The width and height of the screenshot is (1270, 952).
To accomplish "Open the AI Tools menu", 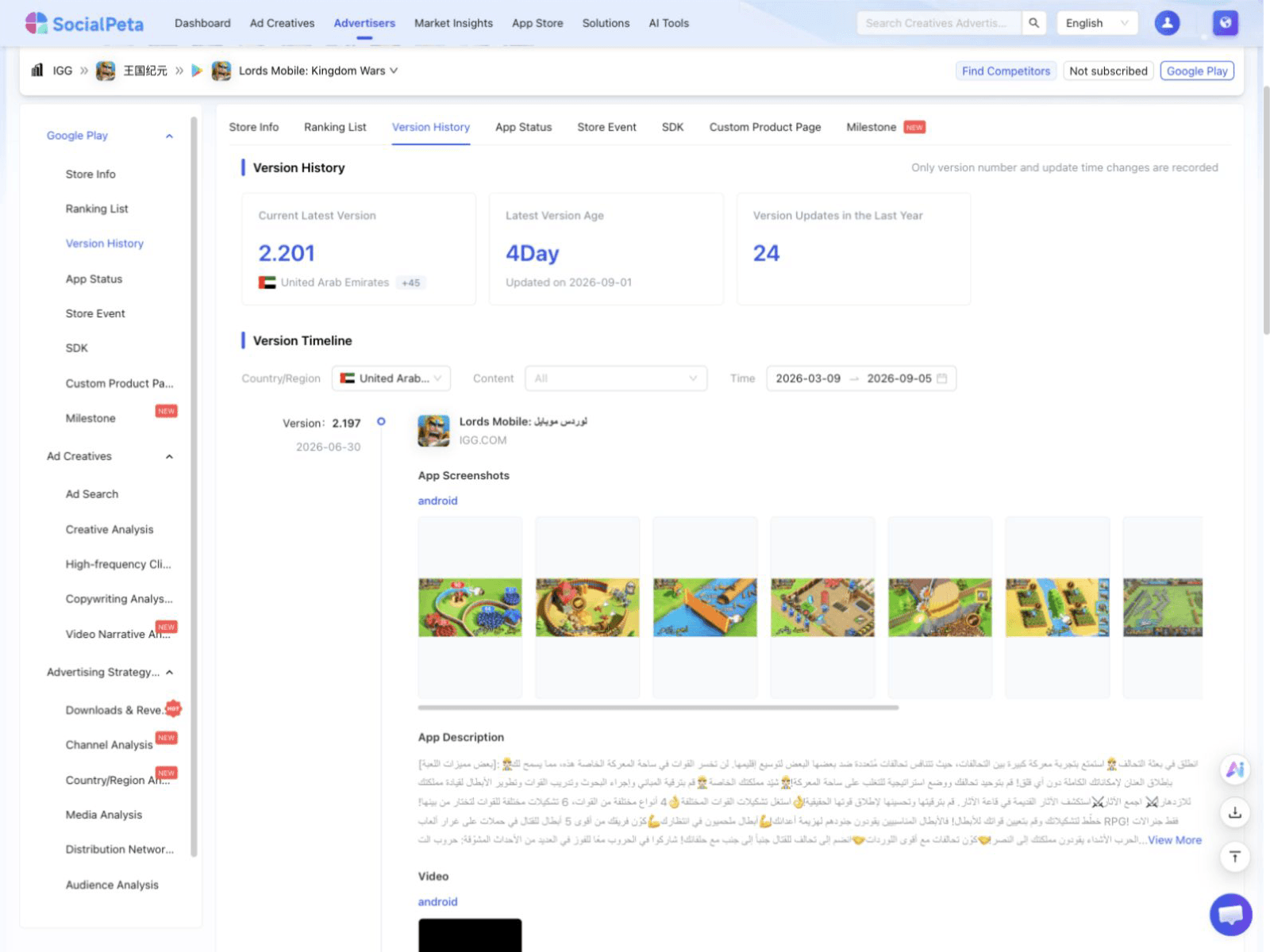I will 668,23.
